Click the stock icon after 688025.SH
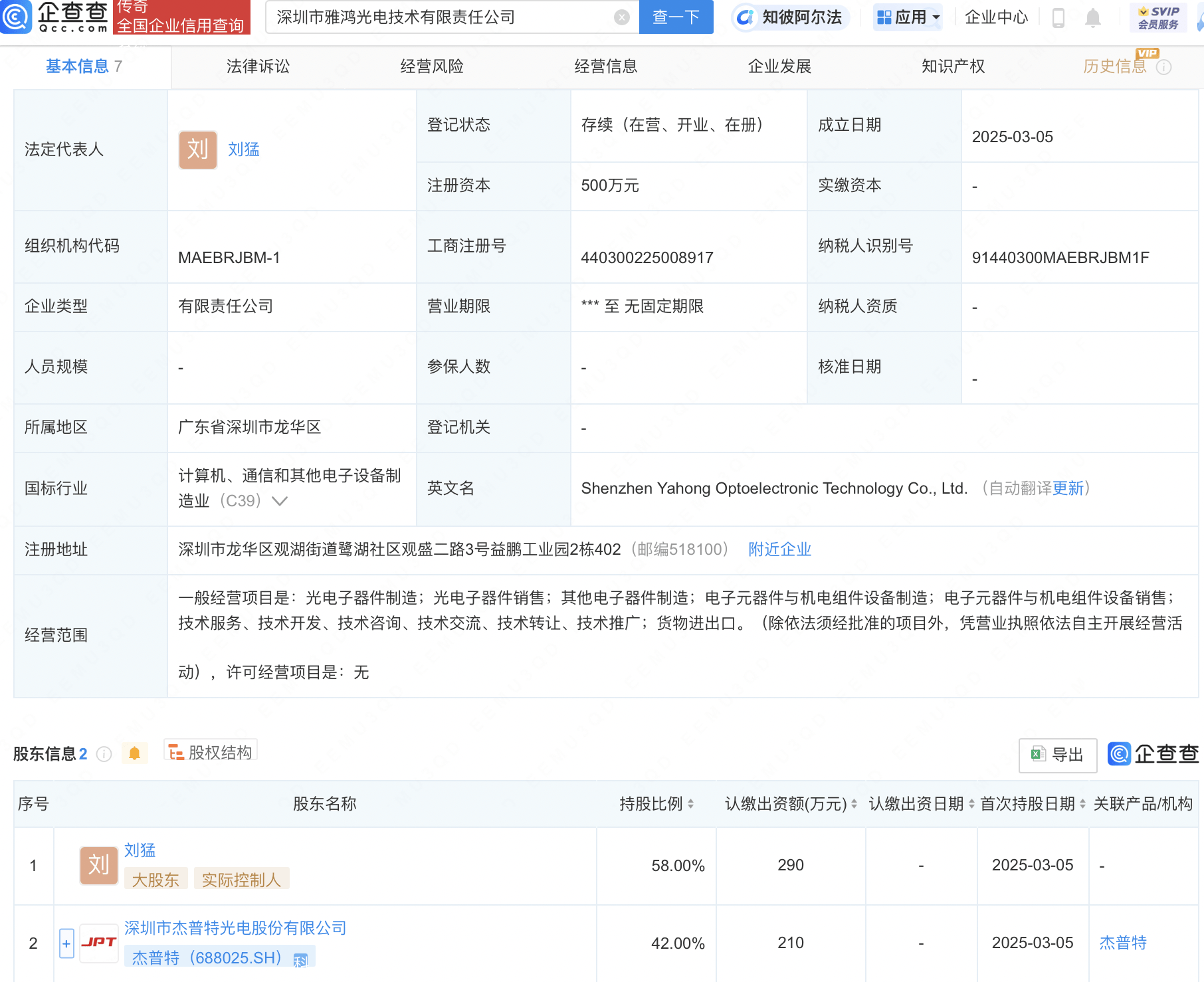 click(x=300, y=959)
